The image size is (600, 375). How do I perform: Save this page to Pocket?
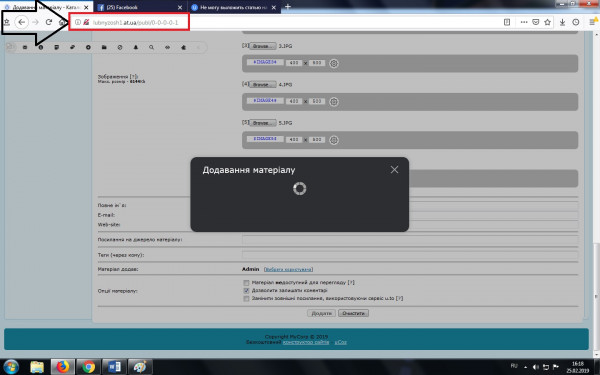pyautogui.click(x=536, y=22)
